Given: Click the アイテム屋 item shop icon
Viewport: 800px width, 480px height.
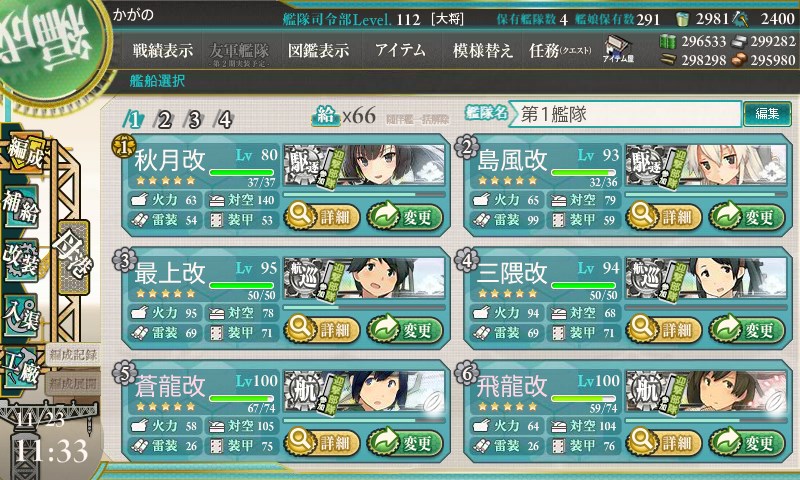Looking at the screenshot, I should (x=618, y=49).
